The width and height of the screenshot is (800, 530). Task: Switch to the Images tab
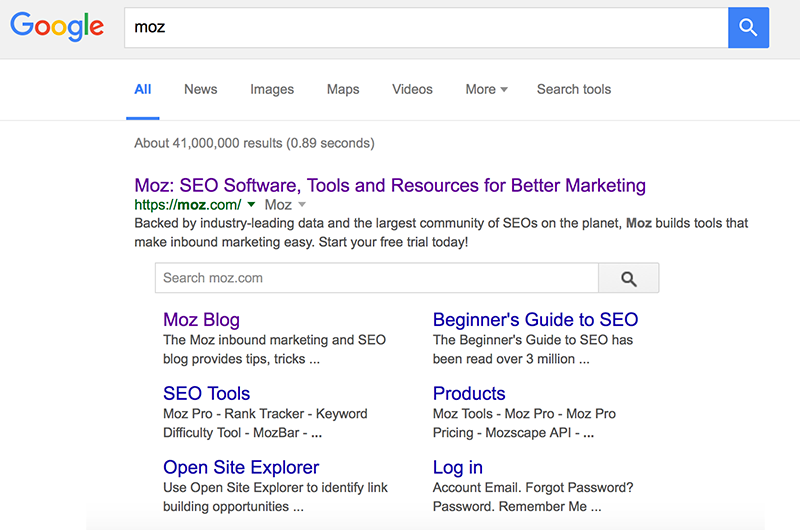click(x=272, y=89)
